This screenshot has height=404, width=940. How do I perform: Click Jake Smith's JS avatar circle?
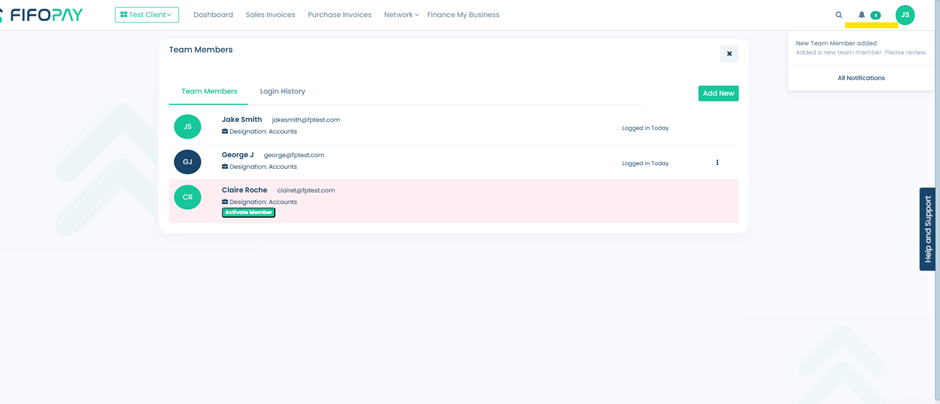click(x=187, y=127)
